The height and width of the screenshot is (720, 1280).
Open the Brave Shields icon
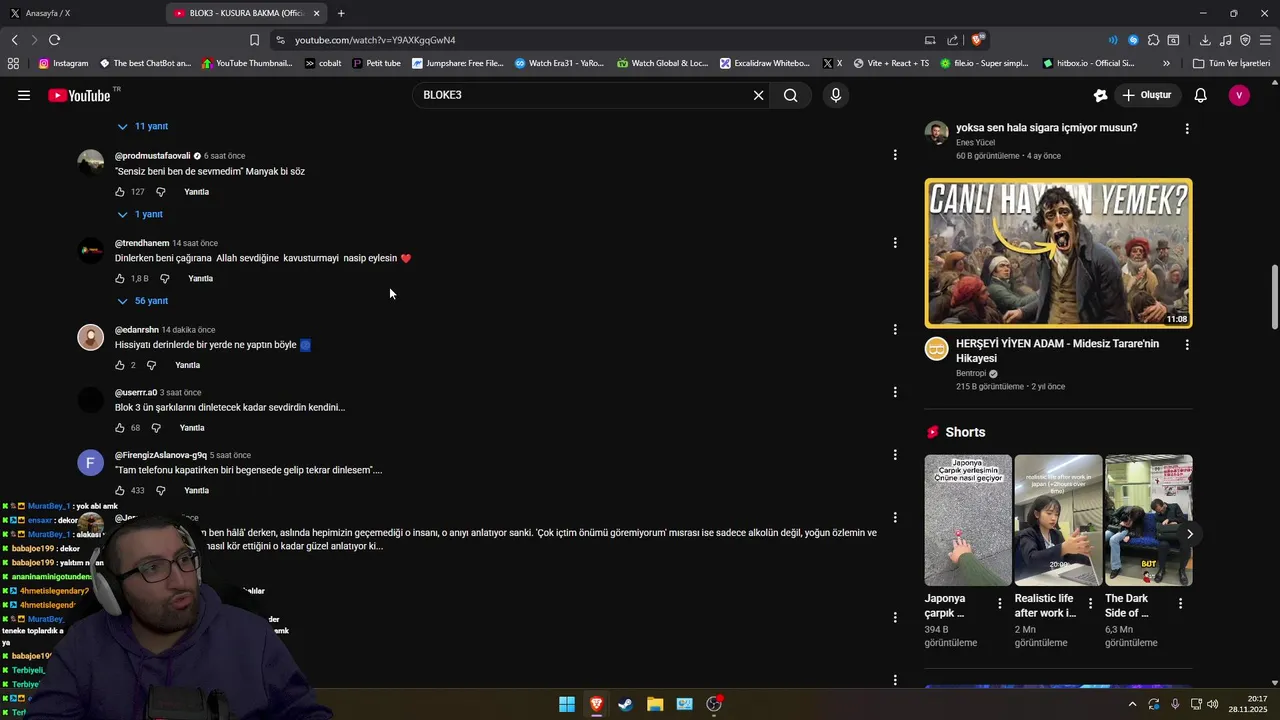[977, 40]
